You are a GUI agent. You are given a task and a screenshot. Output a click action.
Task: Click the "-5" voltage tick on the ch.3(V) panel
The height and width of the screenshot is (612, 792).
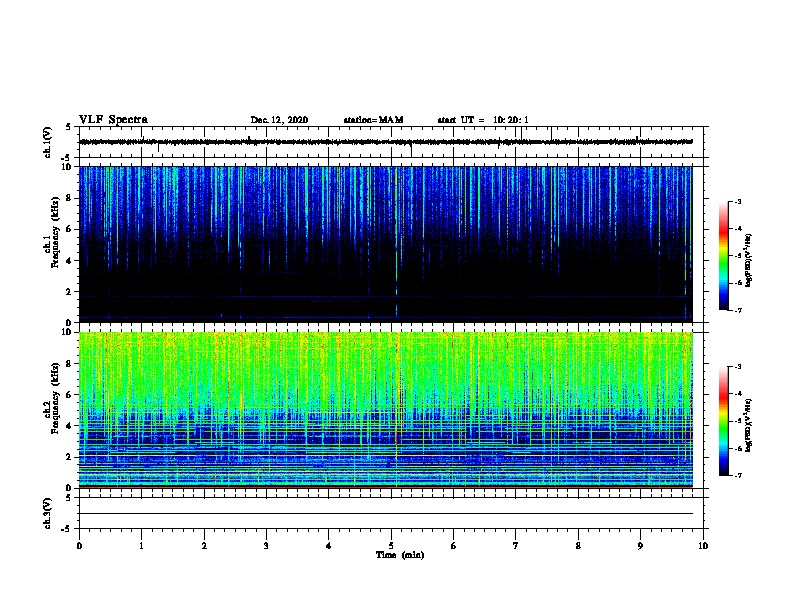pos(67,529)
